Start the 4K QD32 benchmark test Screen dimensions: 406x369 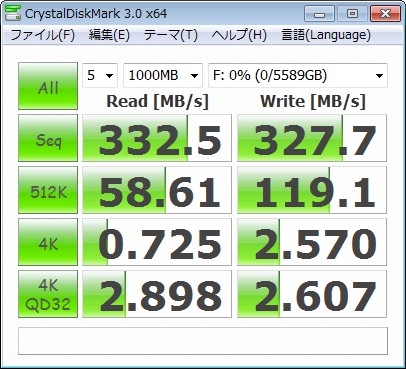pyautogui.click(x=48, y=294)
